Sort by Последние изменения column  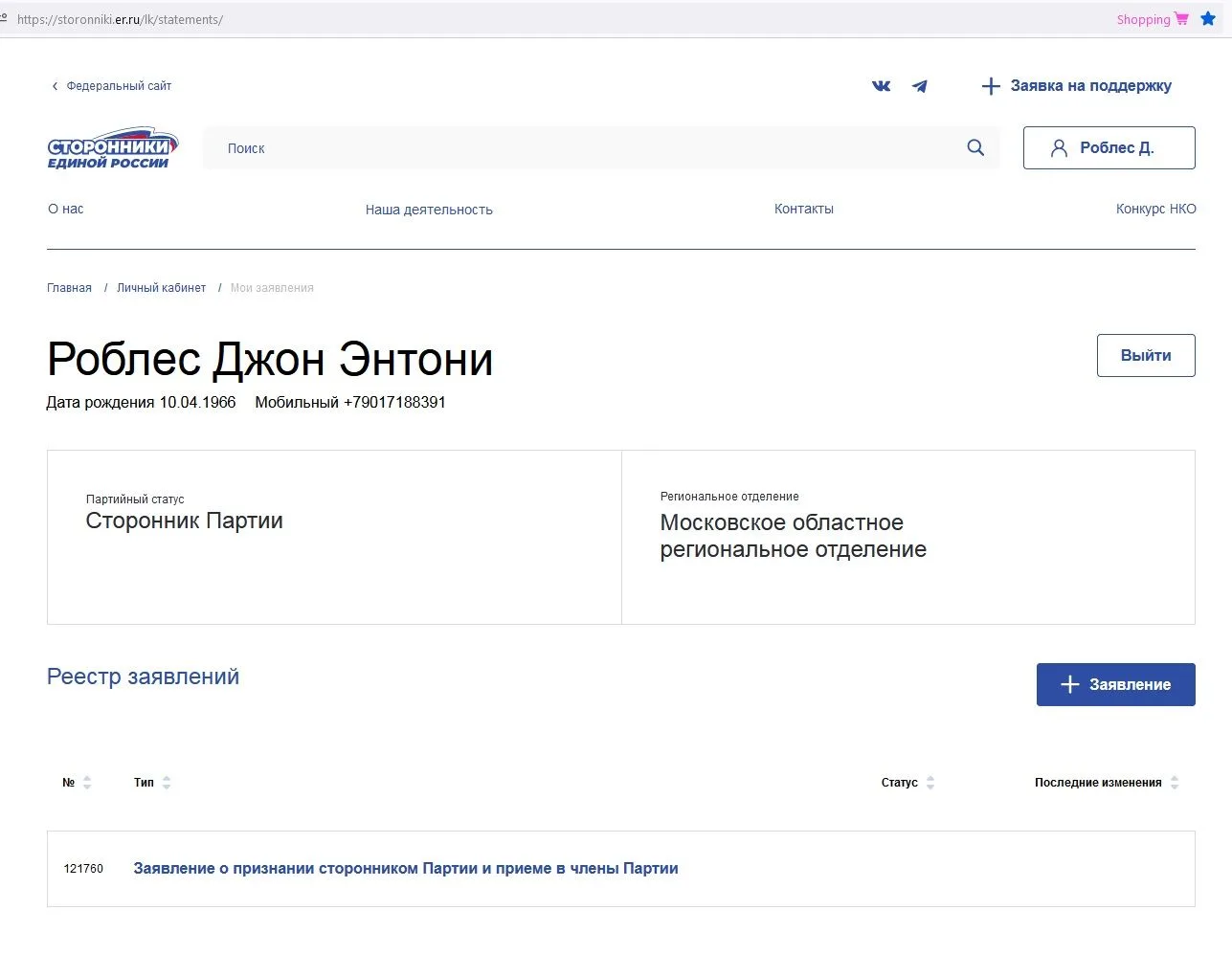1174,783
